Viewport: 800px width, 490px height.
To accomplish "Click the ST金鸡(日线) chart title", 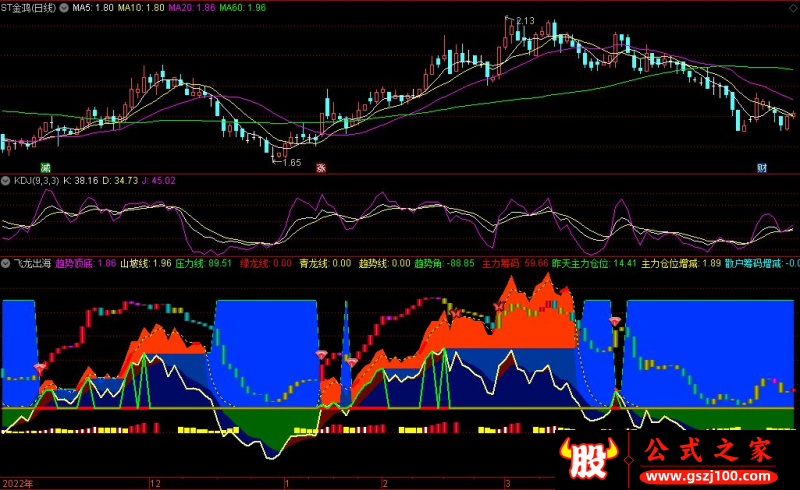I will coord(29,8).
